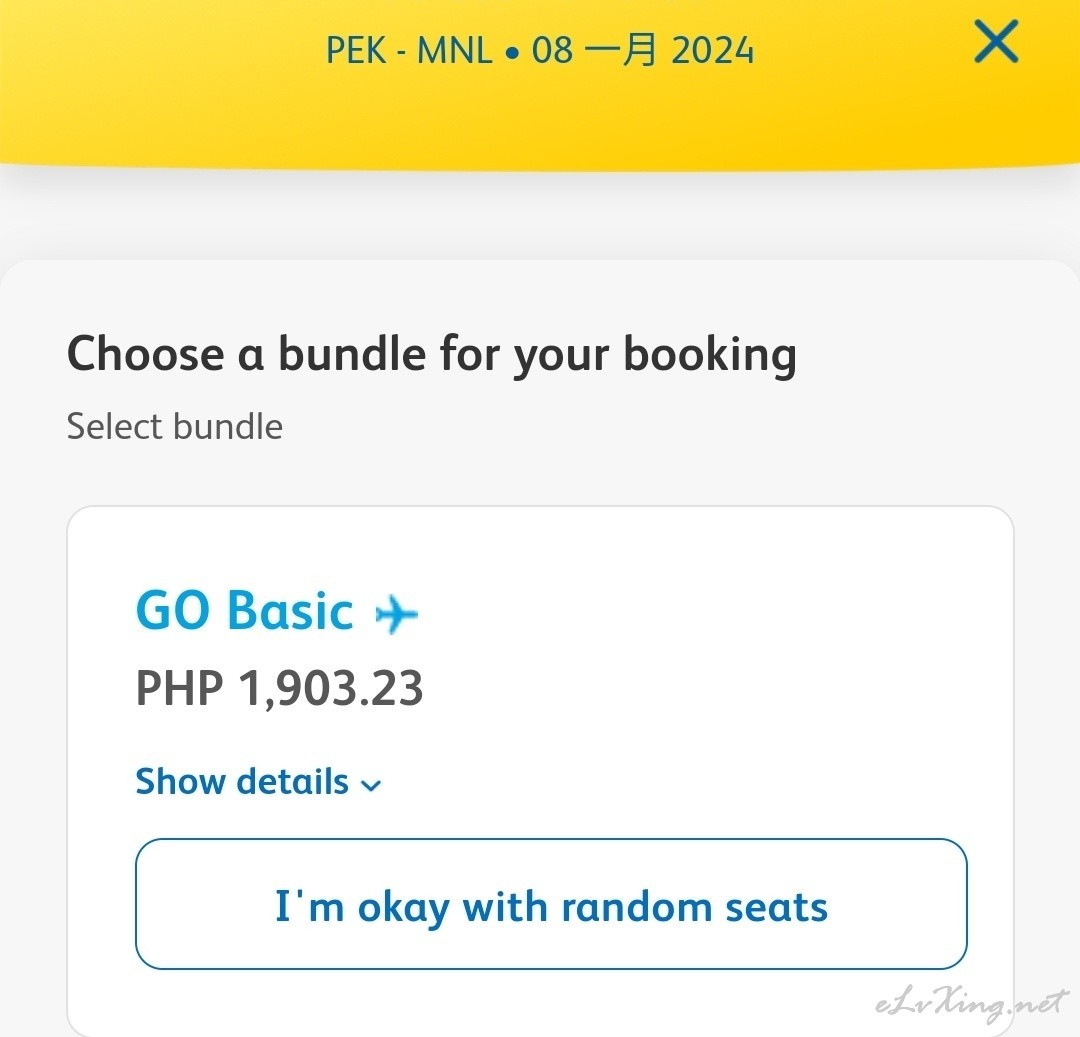Select the 08 一月 2024 flight date
The width and height of the screenshot is (1080, 1037).
pyautogui.click(x=643, y=50)
